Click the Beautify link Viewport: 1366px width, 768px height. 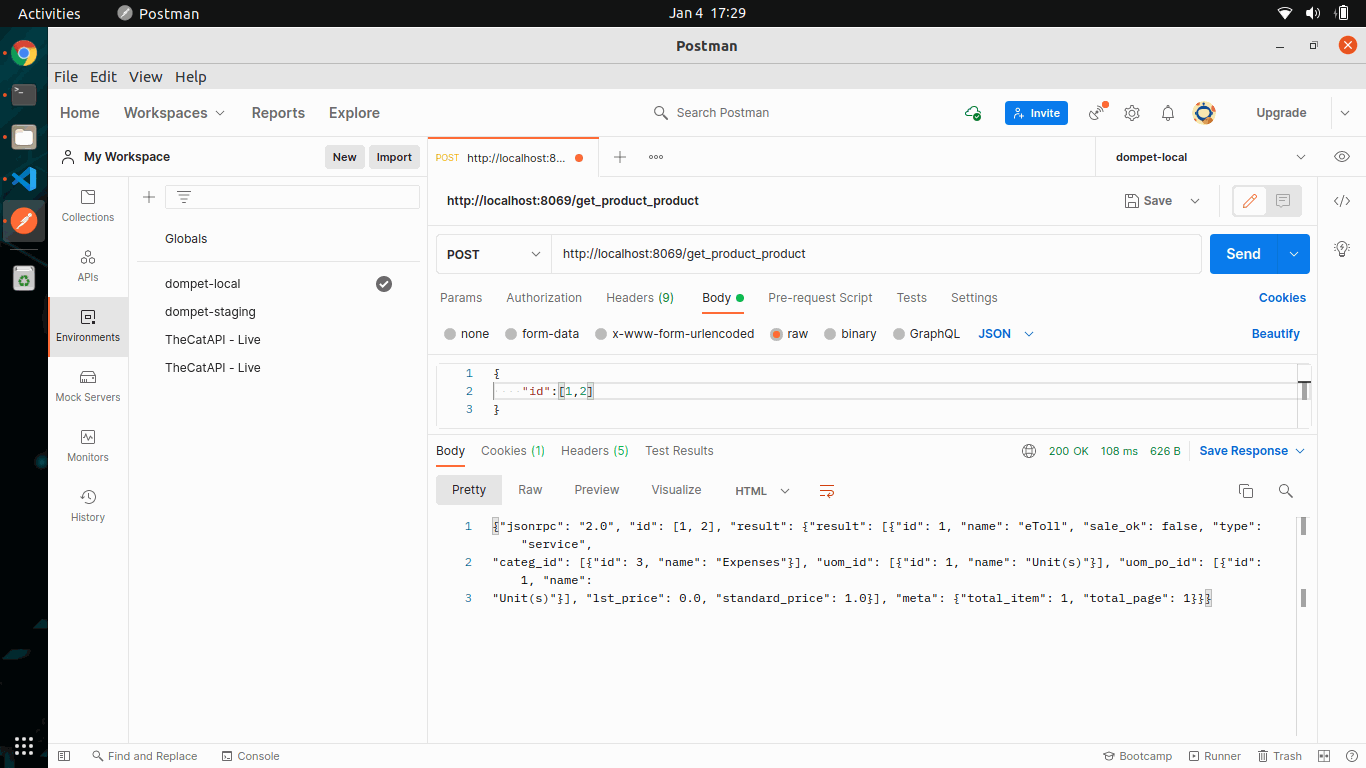tap(1275, 334)
